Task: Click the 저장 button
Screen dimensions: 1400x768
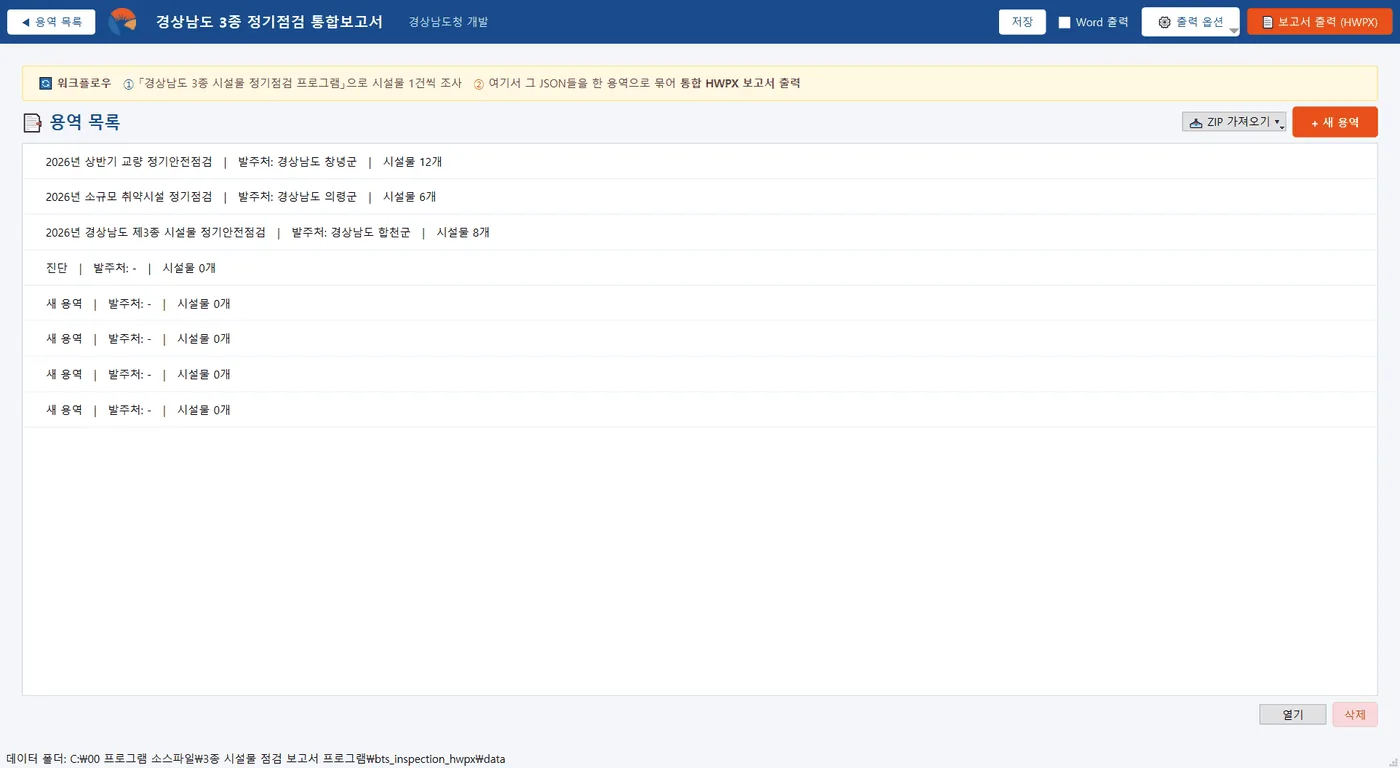Action: [x=1022, y=22]
